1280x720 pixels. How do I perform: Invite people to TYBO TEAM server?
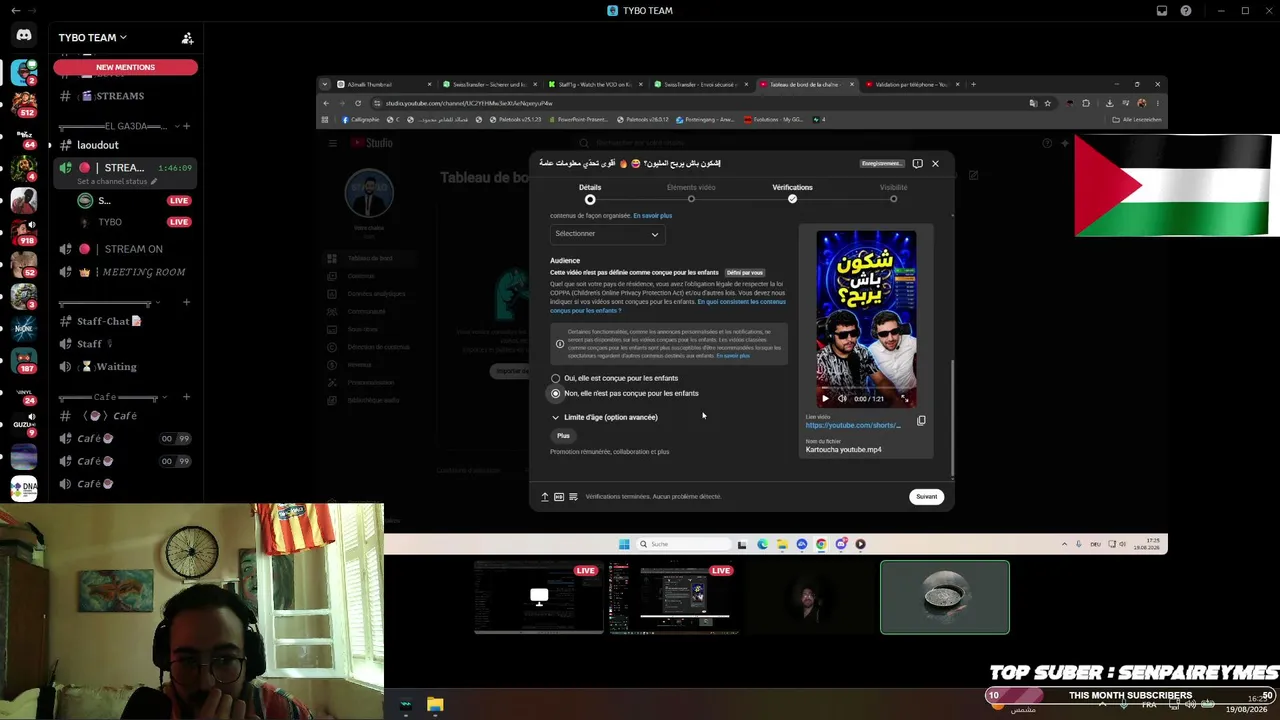click(187, 38)
